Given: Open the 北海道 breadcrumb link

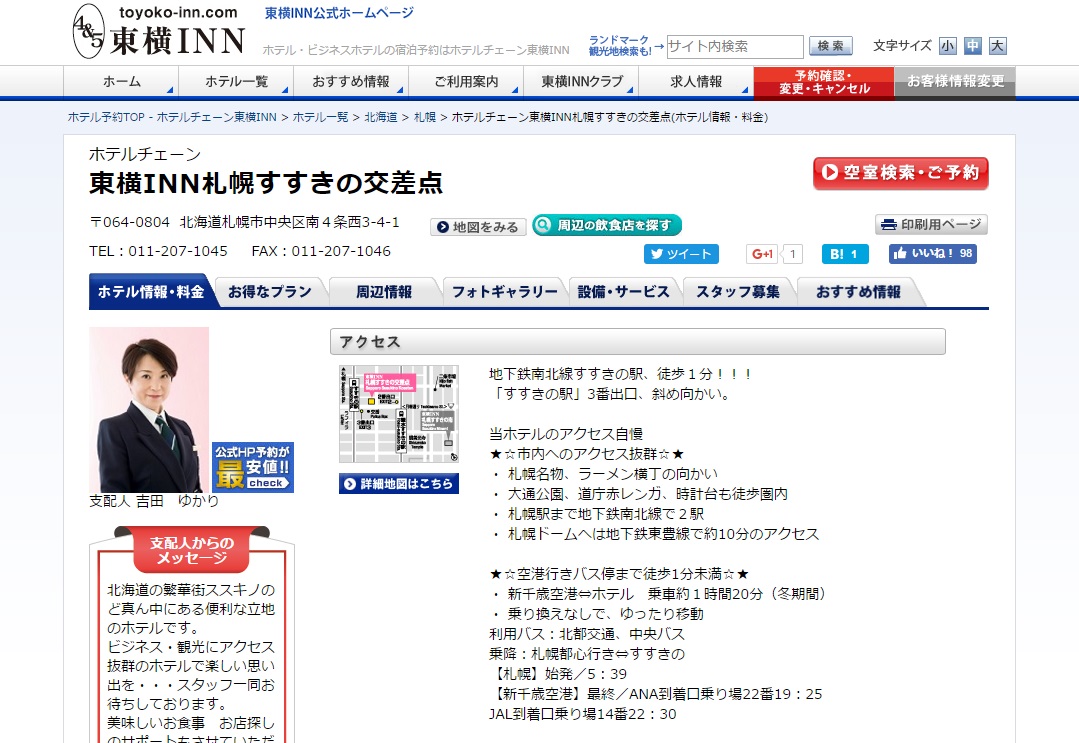Looking at the screenshot, I should (x=381, y=118).
